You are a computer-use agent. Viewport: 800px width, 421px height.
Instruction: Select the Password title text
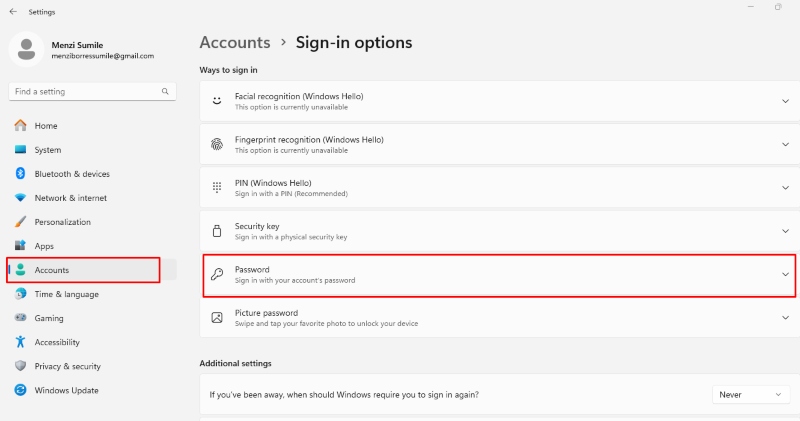click(252, 269)
